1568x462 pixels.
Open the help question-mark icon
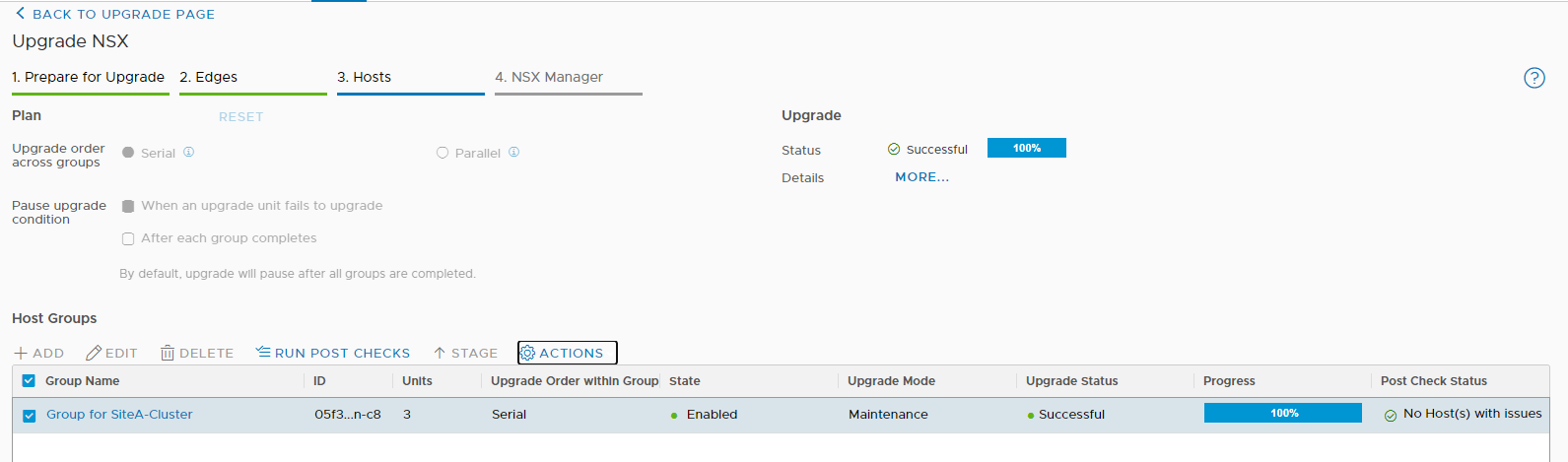pos(1534,78)
